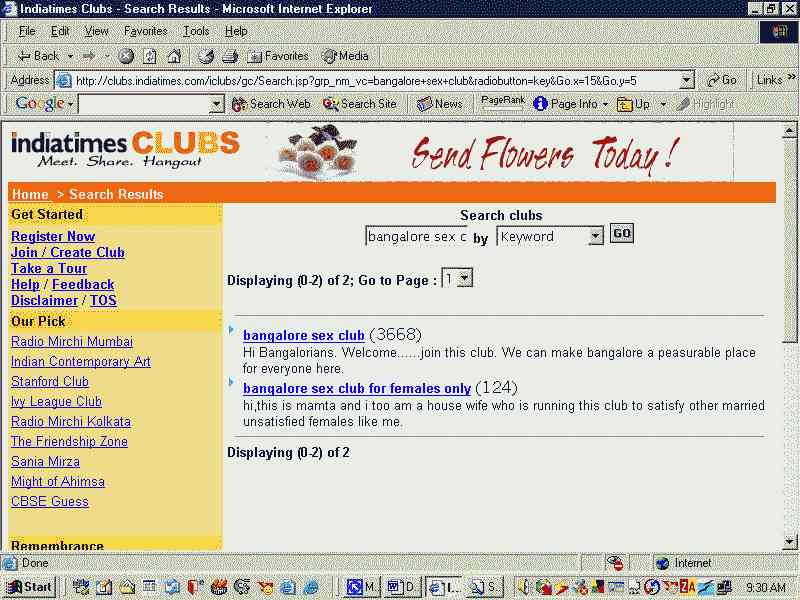Click the Register Now link

(x=53, y=236)
